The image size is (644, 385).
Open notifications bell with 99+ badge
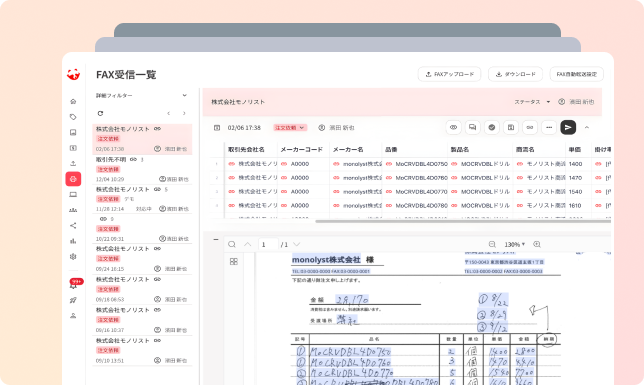pos(74,284)
